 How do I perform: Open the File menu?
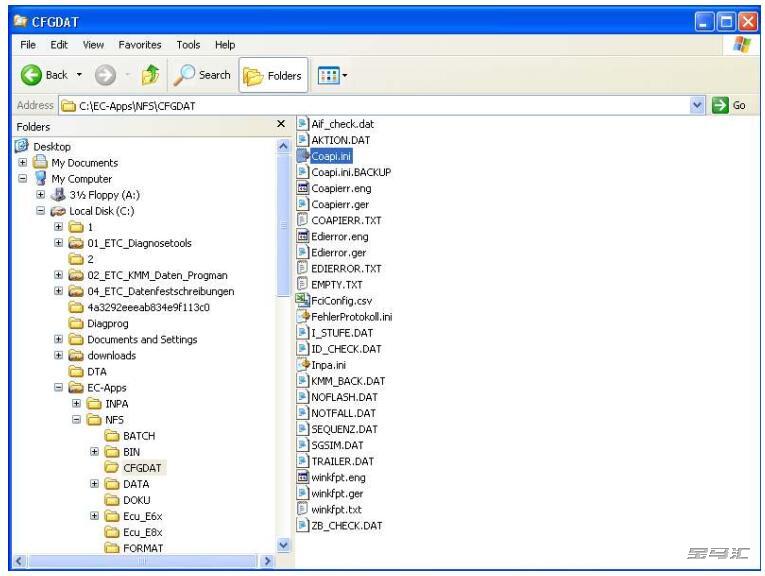pyautogui.click(x=28, y=45)
